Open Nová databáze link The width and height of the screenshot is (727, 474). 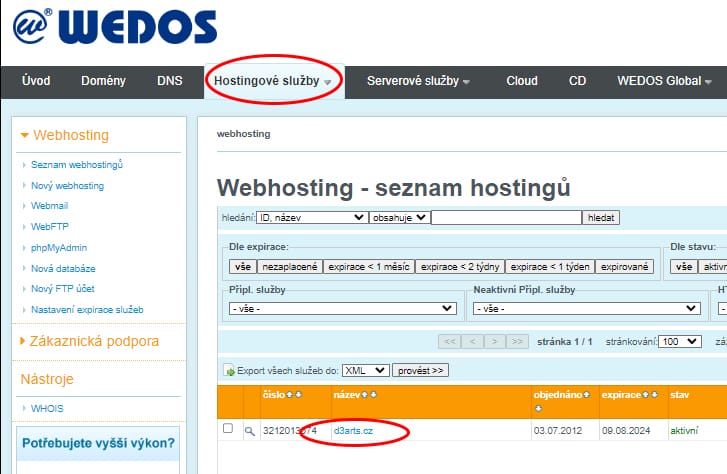[x=63, y=268]
